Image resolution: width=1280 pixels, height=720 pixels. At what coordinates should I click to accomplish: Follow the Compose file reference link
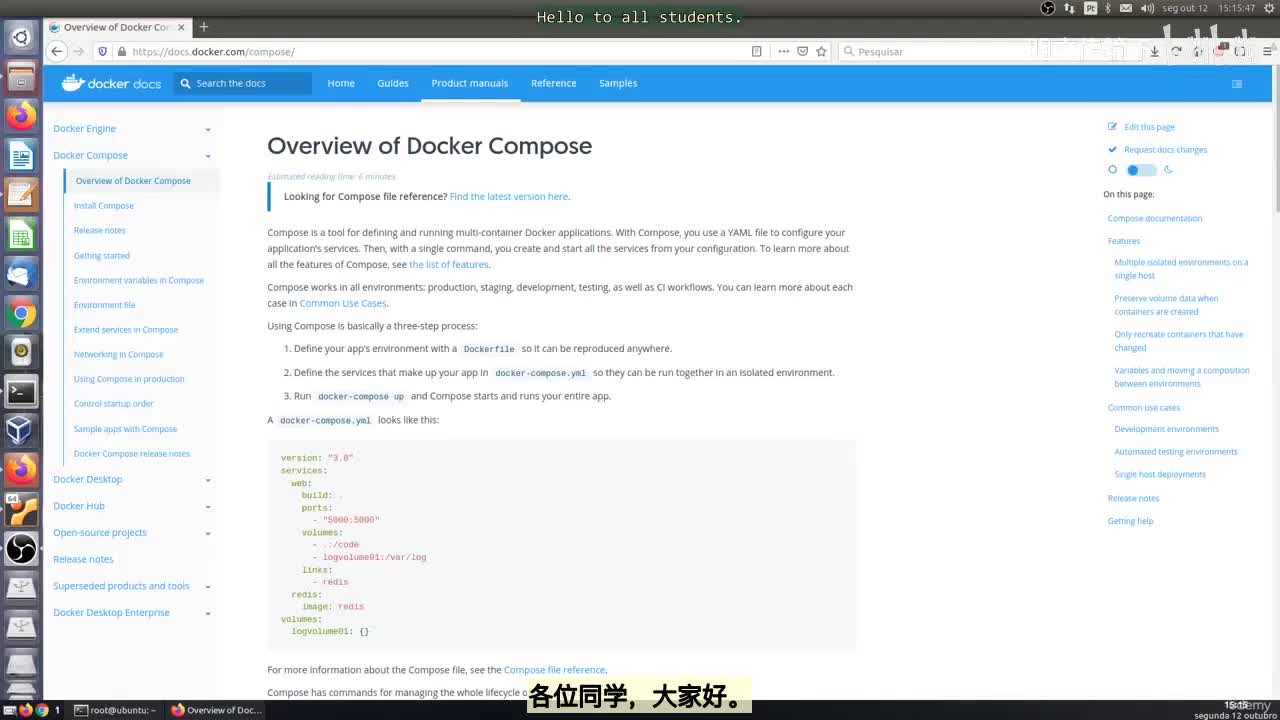pos(554,670)
